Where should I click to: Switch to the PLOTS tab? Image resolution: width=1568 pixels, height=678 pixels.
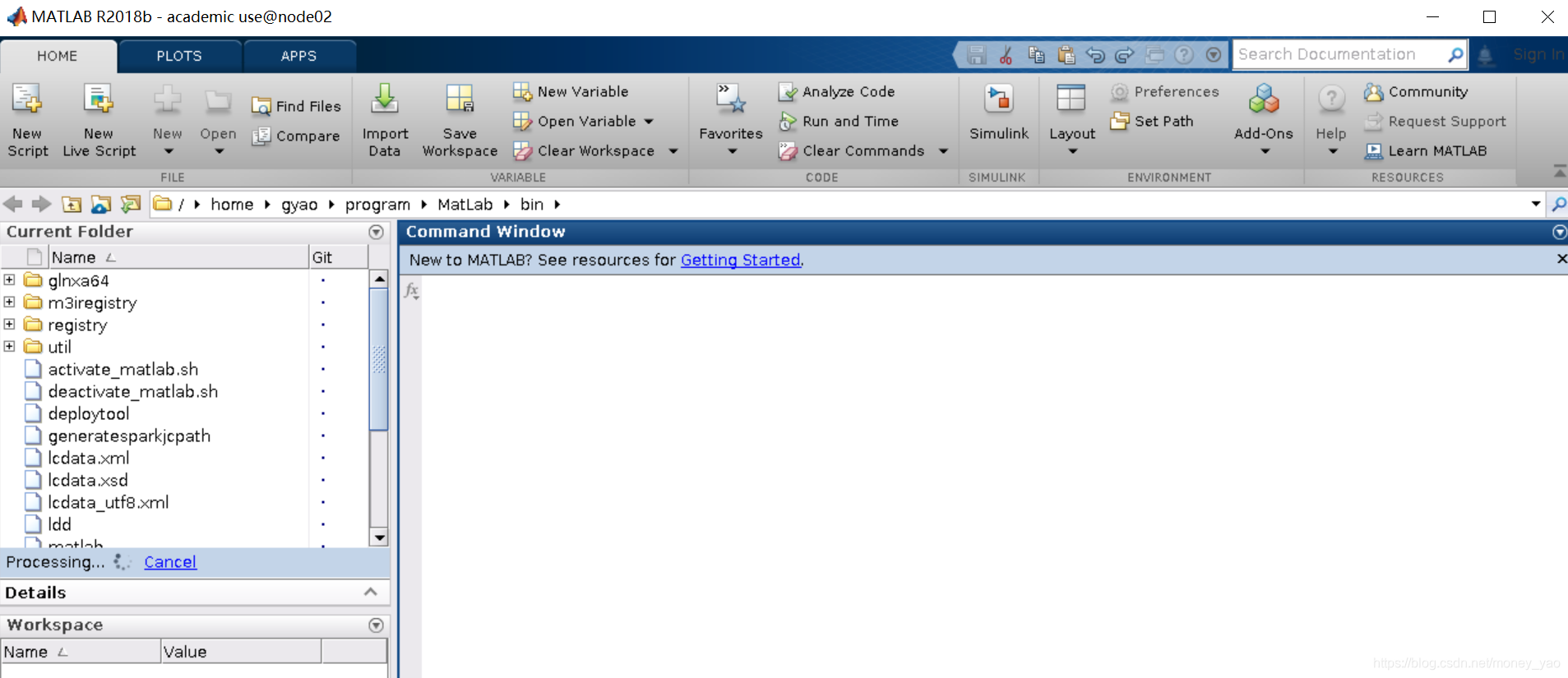point(178,56)
